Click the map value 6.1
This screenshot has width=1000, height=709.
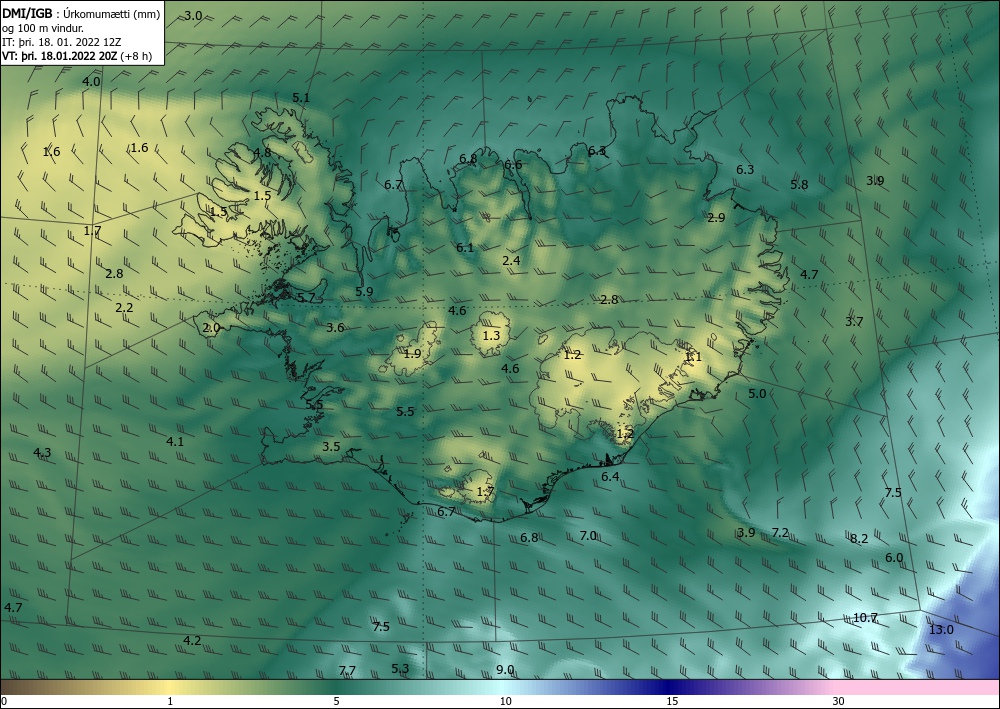tap(465, 247)
